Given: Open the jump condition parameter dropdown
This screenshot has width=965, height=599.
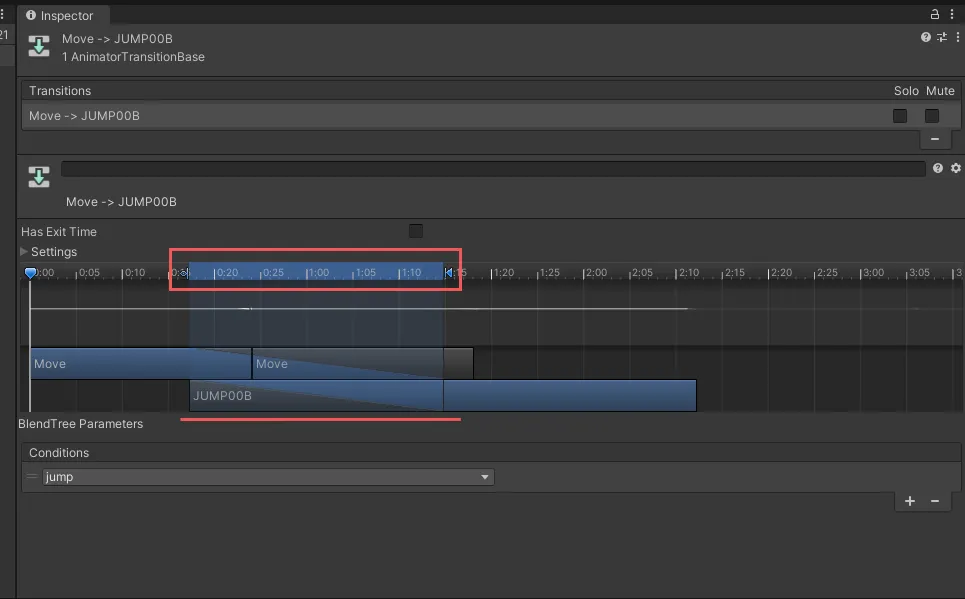Looking at the screenshot, I should coord(268,477).
